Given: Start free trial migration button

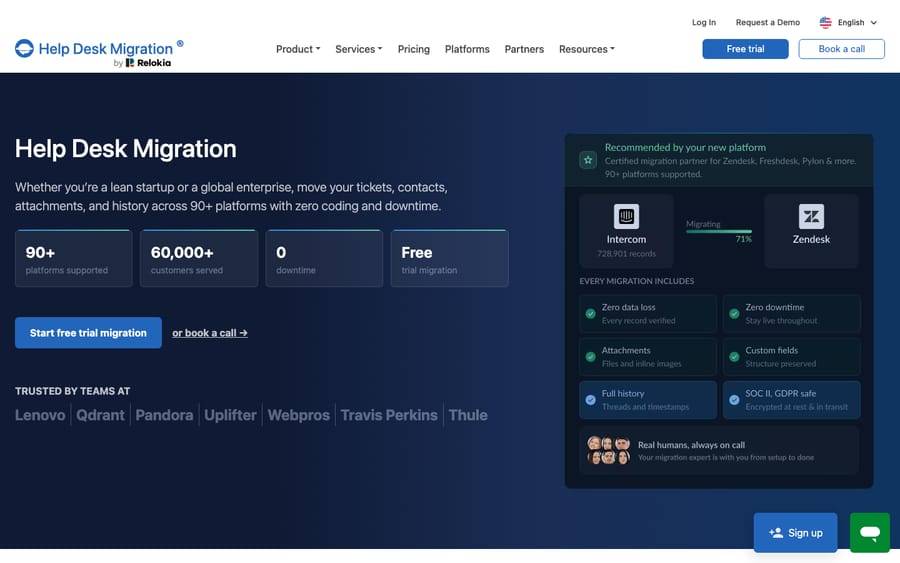Looking at the screenshot, I should tap(88, 333).
